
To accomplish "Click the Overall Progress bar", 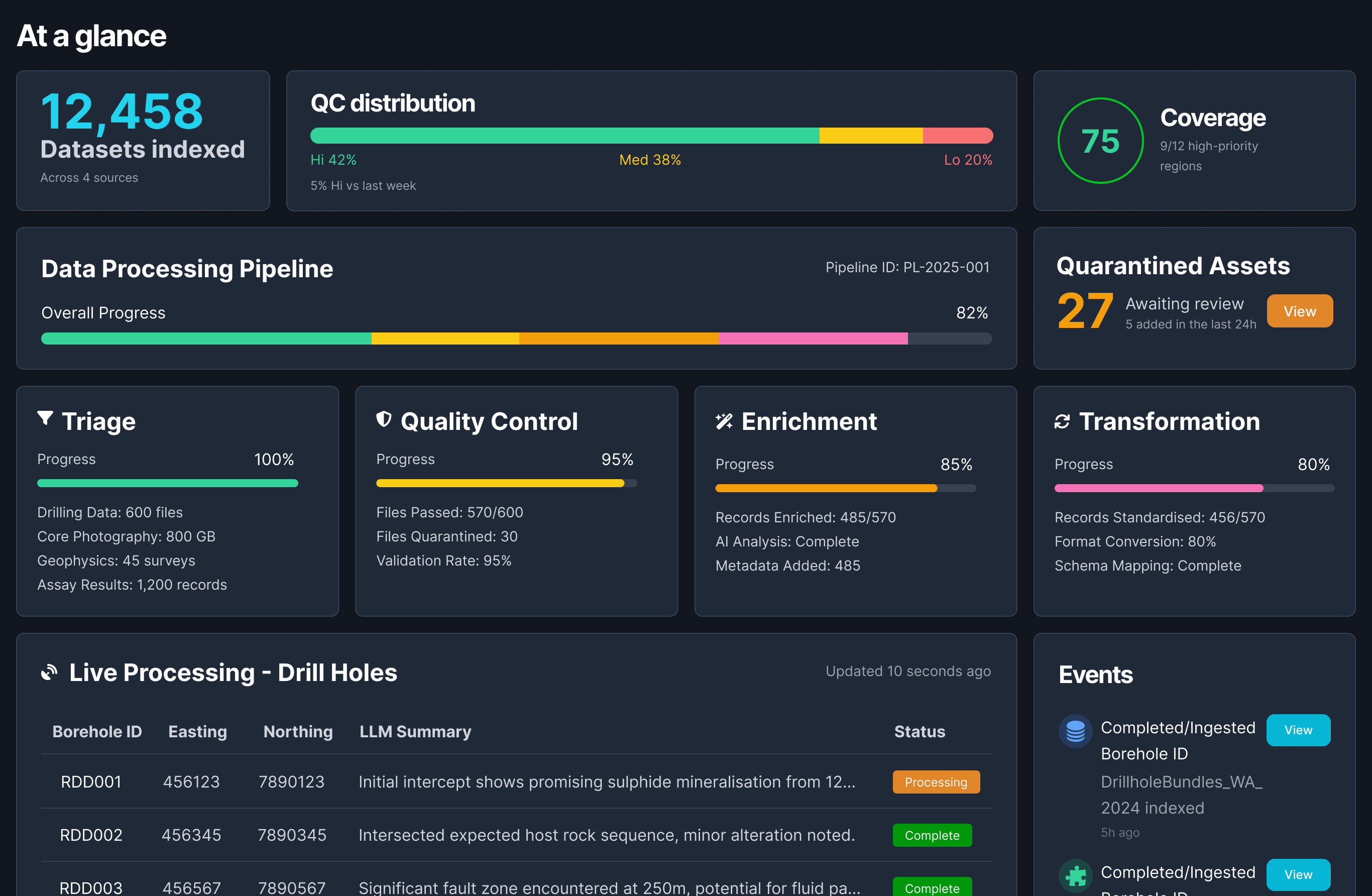I will click(516, 339).
